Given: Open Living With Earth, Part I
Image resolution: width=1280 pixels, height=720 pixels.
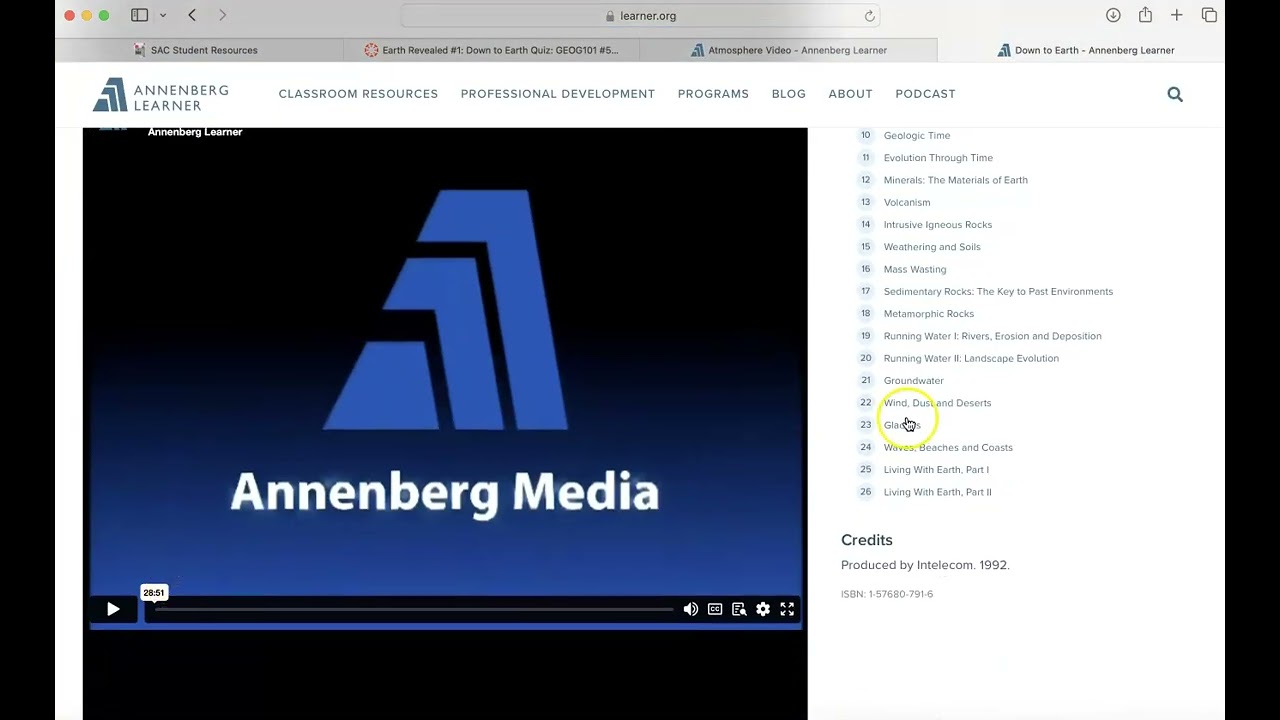Looking at the screenshot, I should coord(936,470).
